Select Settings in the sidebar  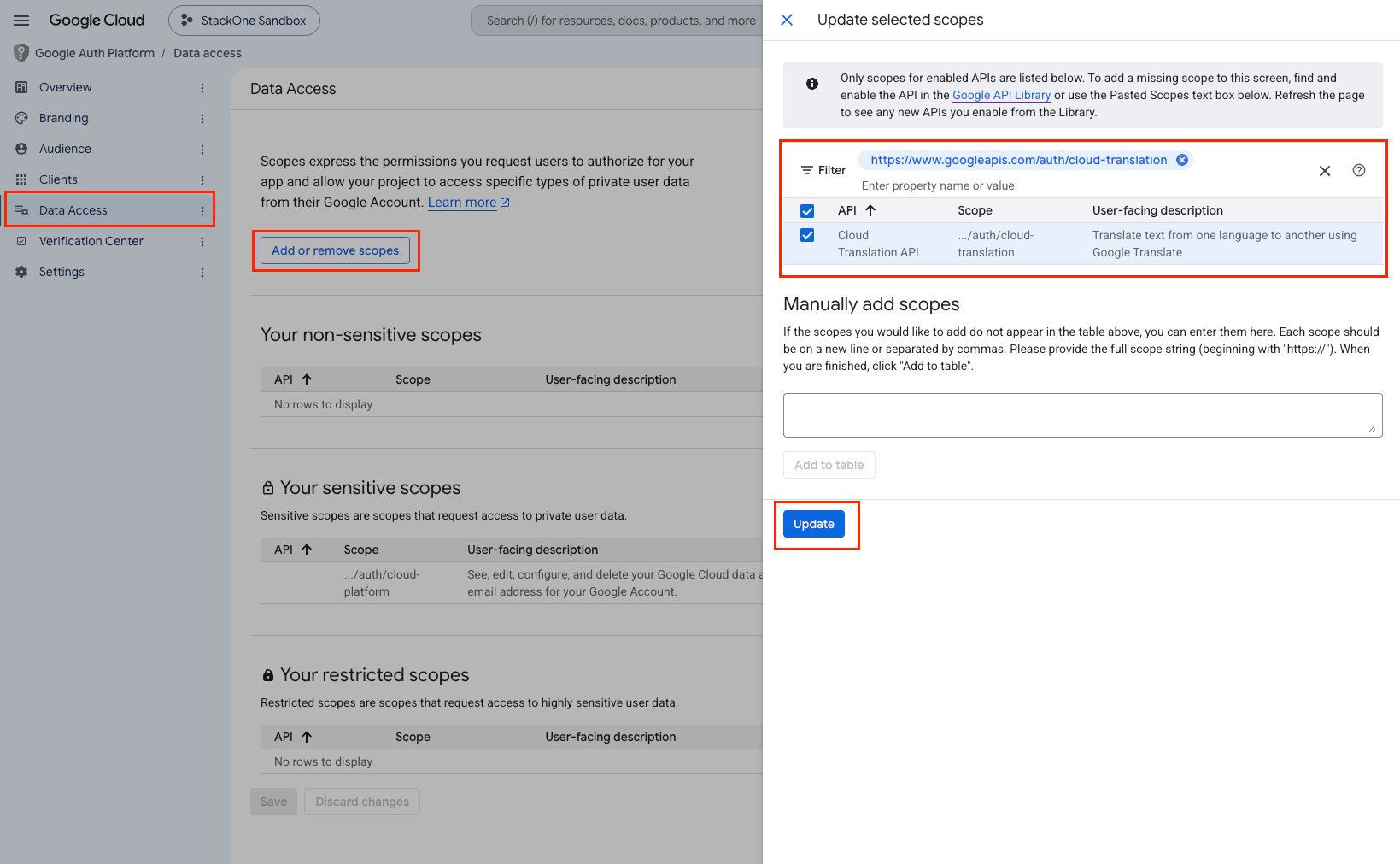click(62, 272)
